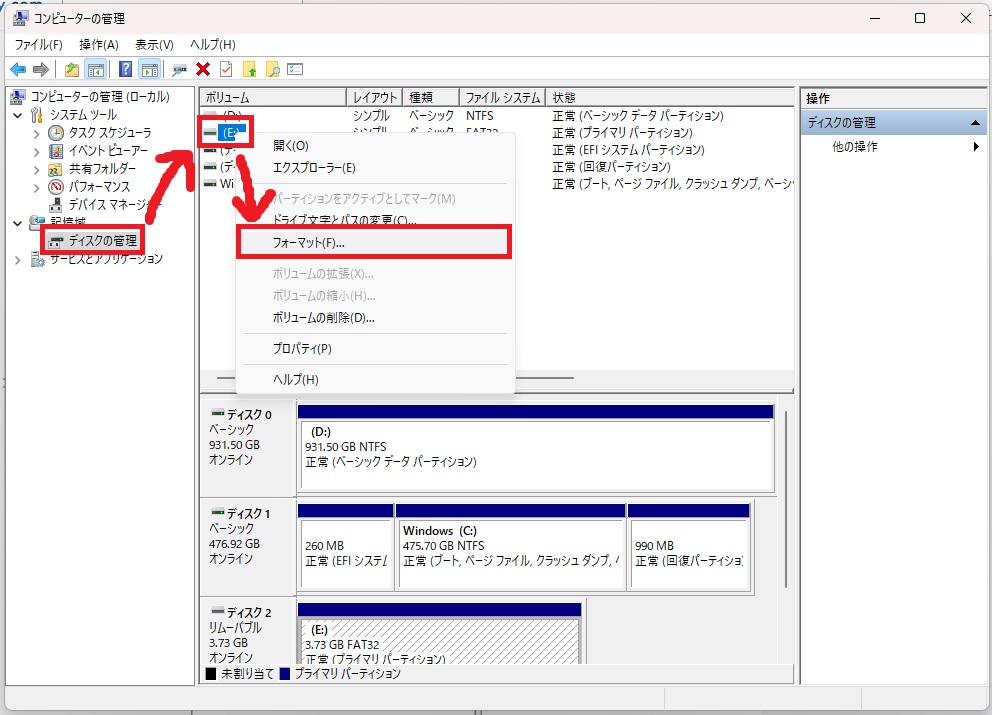The width and height of the screenshot is (992, 715).
Task: Open デバイス マネージャー in the tree
Action: [115, 205]
